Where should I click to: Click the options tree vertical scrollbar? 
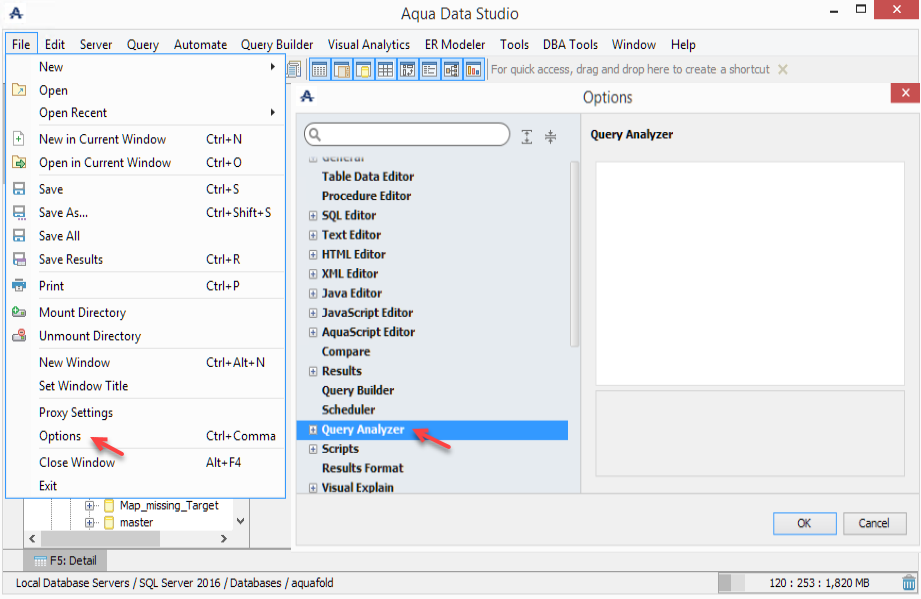[574, 254]
